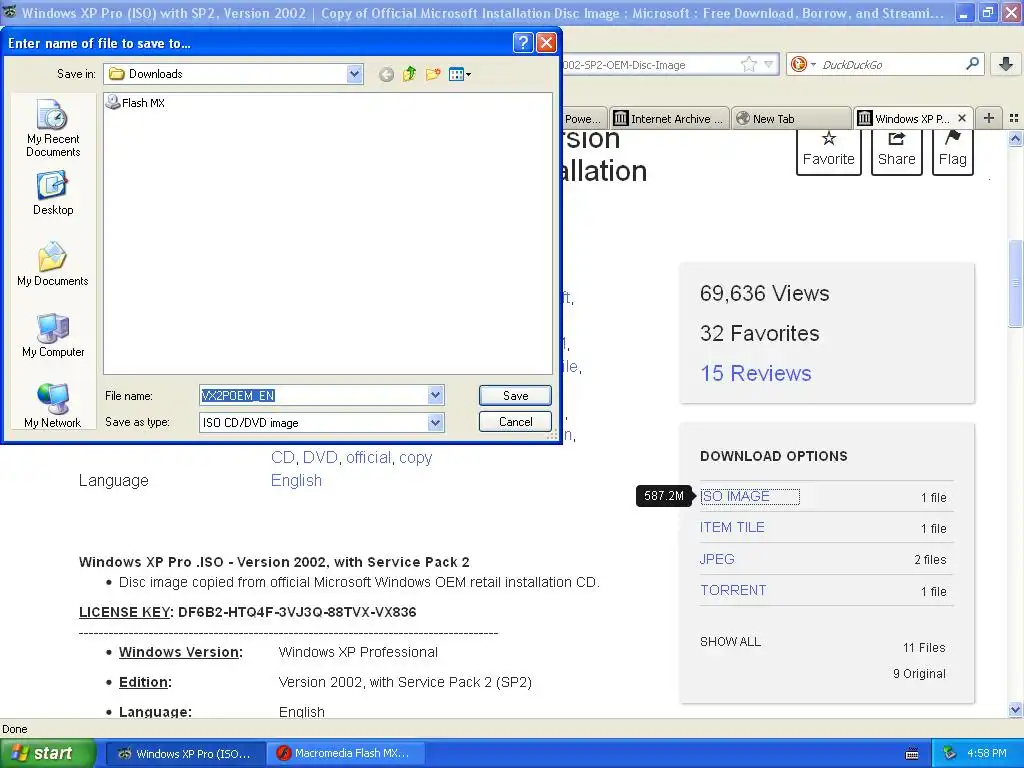Click the page scrollbar thumb

[x=1015, y=283]
